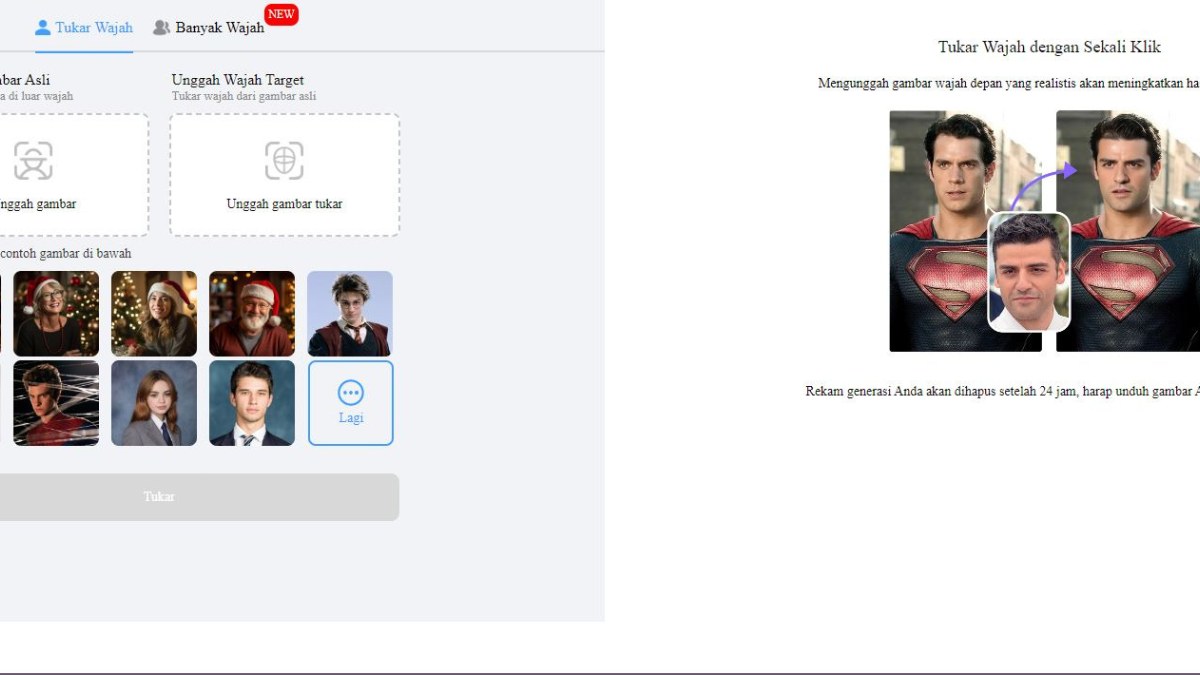1200x675 pixels.
Task: Choose the bearded man in Santa hat sample
Action: [252, 314]
